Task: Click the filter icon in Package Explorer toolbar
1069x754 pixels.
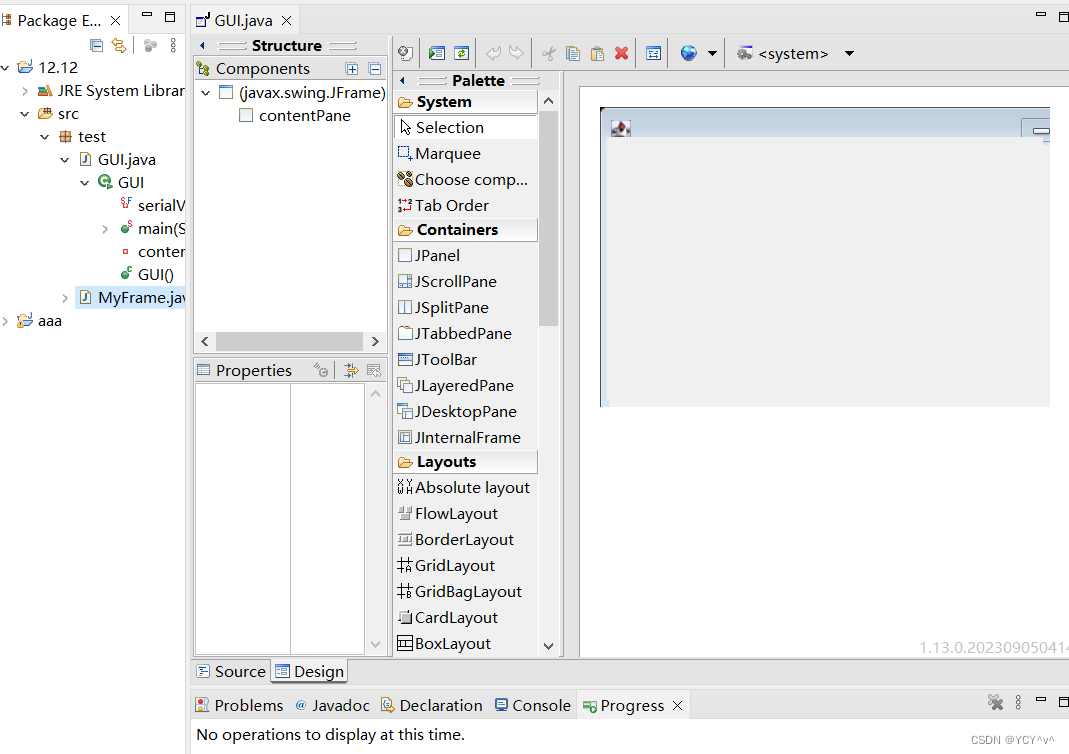Action: pos(150,46)
